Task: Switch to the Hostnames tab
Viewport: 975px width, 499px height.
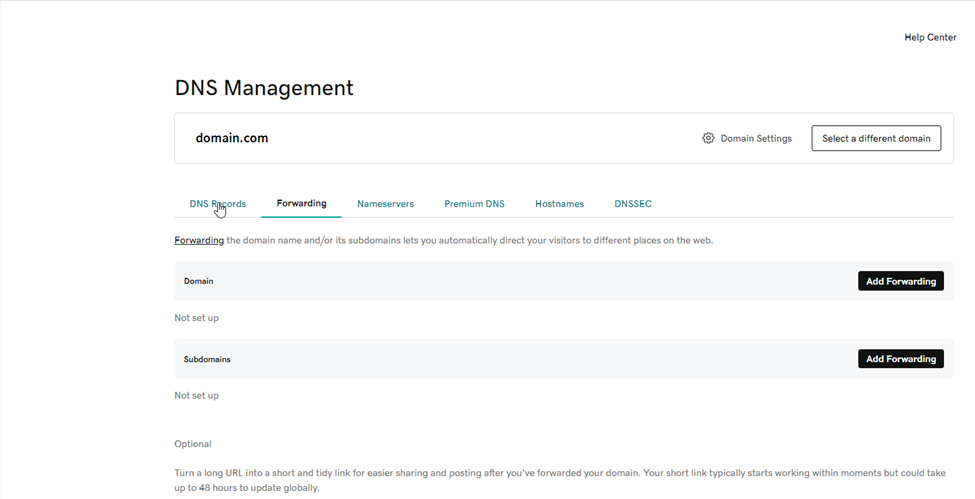Action: [x=559, y=204]
